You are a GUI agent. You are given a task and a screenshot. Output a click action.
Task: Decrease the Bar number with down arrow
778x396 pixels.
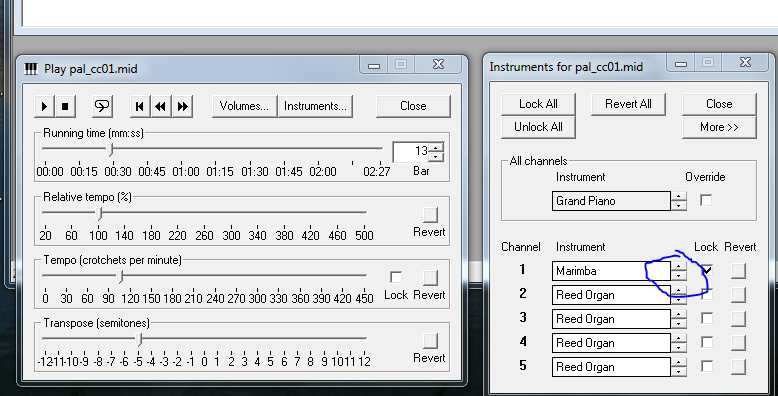click(x=436, y=157)
